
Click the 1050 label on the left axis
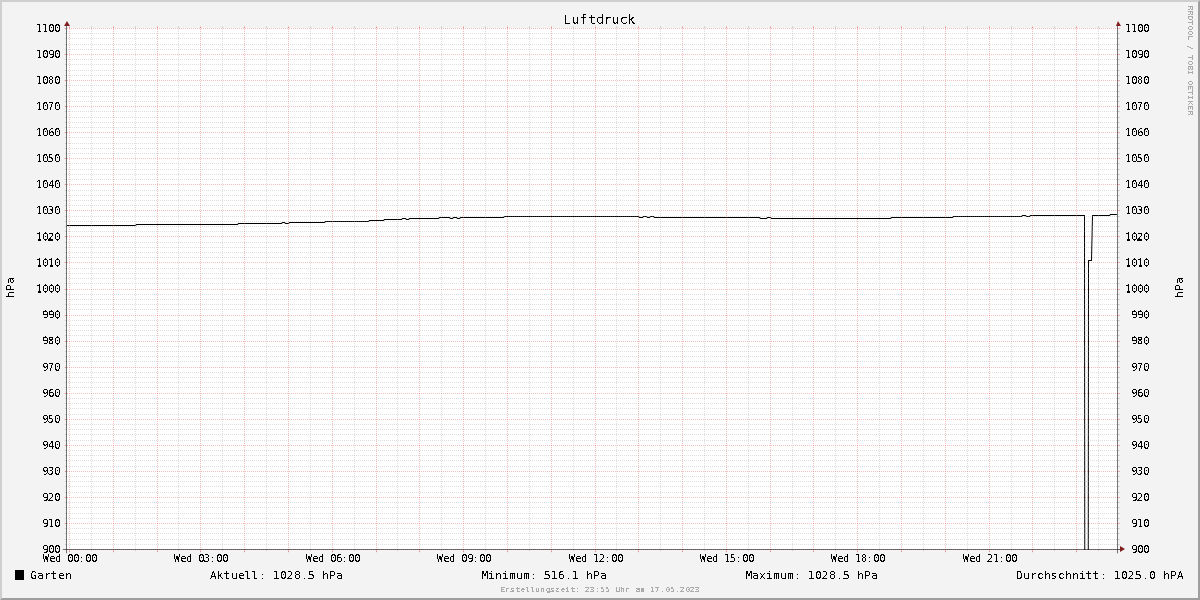pos(48,158)
